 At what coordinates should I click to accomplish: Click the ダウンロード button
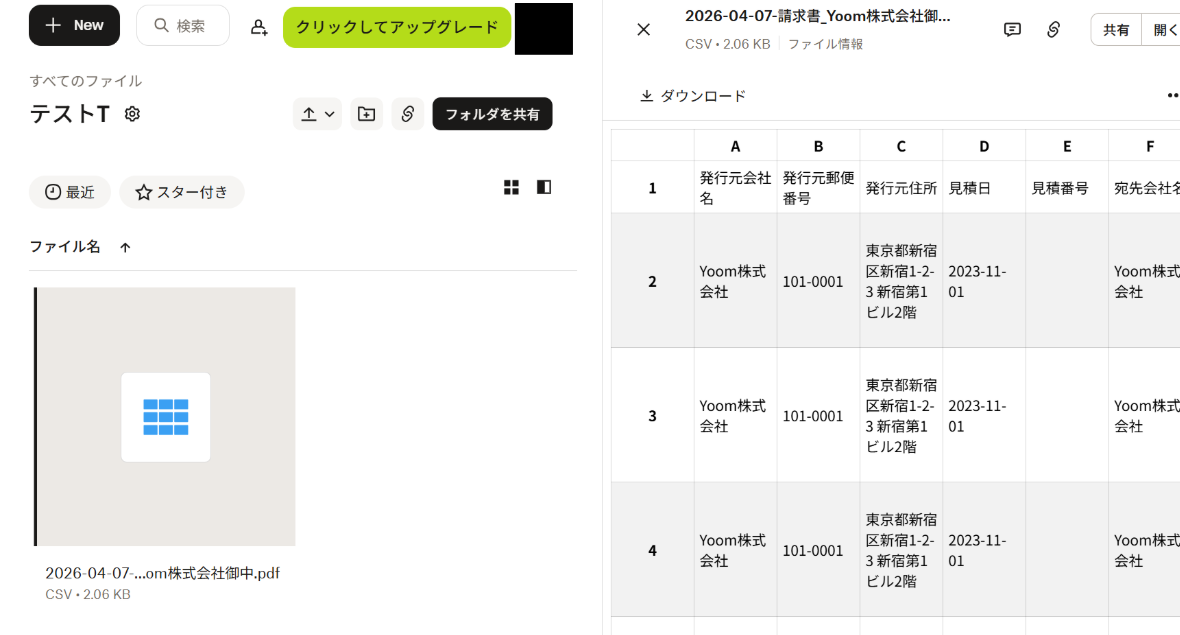pyautogui.click(x=693, y=96)
